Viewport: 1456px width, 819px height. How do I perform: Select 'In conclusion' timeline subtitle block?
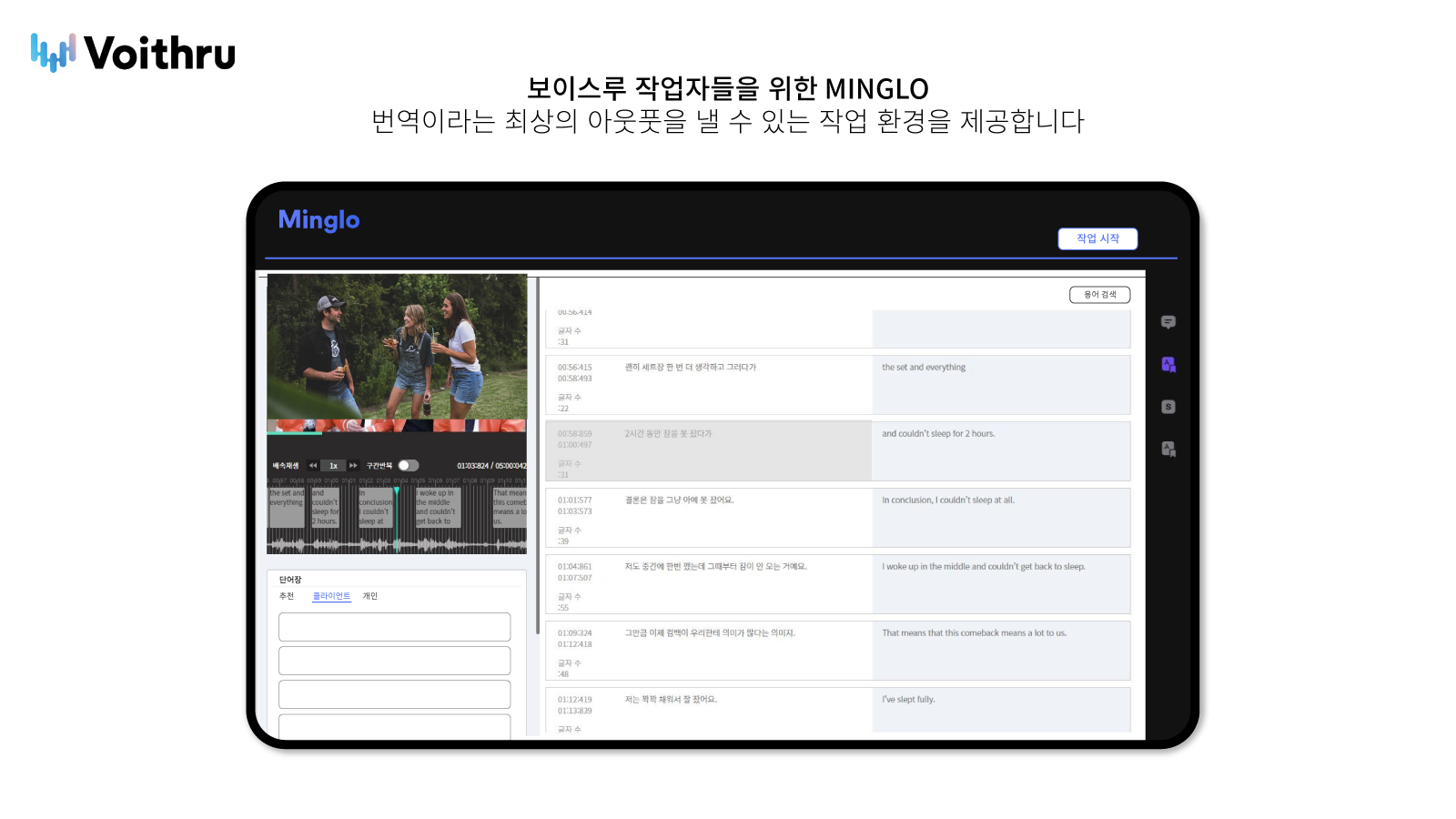[x=376, y=507]
